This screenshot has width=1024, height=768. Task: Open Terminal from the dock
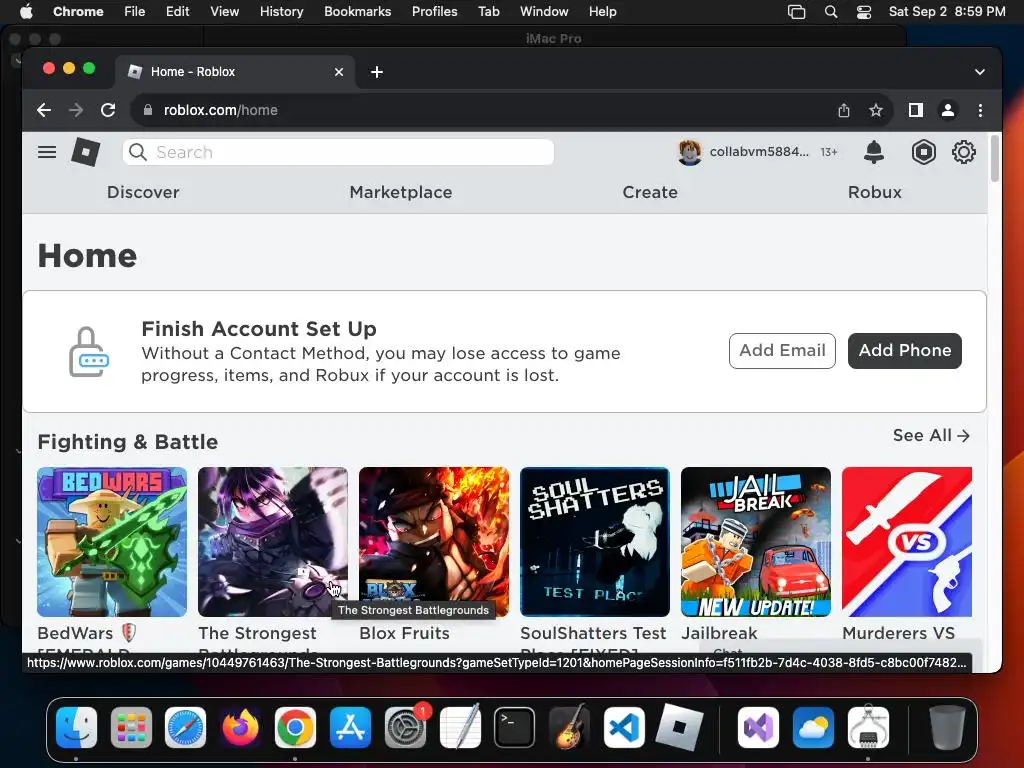click(515, 728)
